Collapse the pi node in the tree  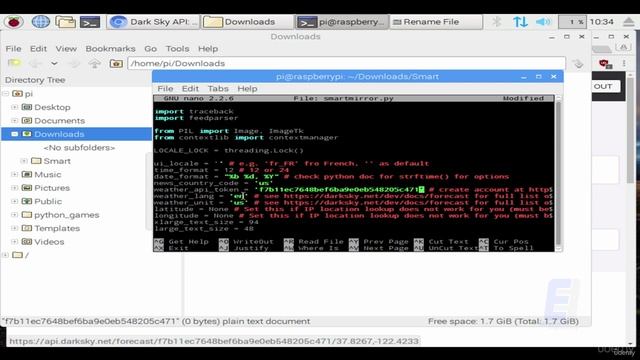coord(5,93)
